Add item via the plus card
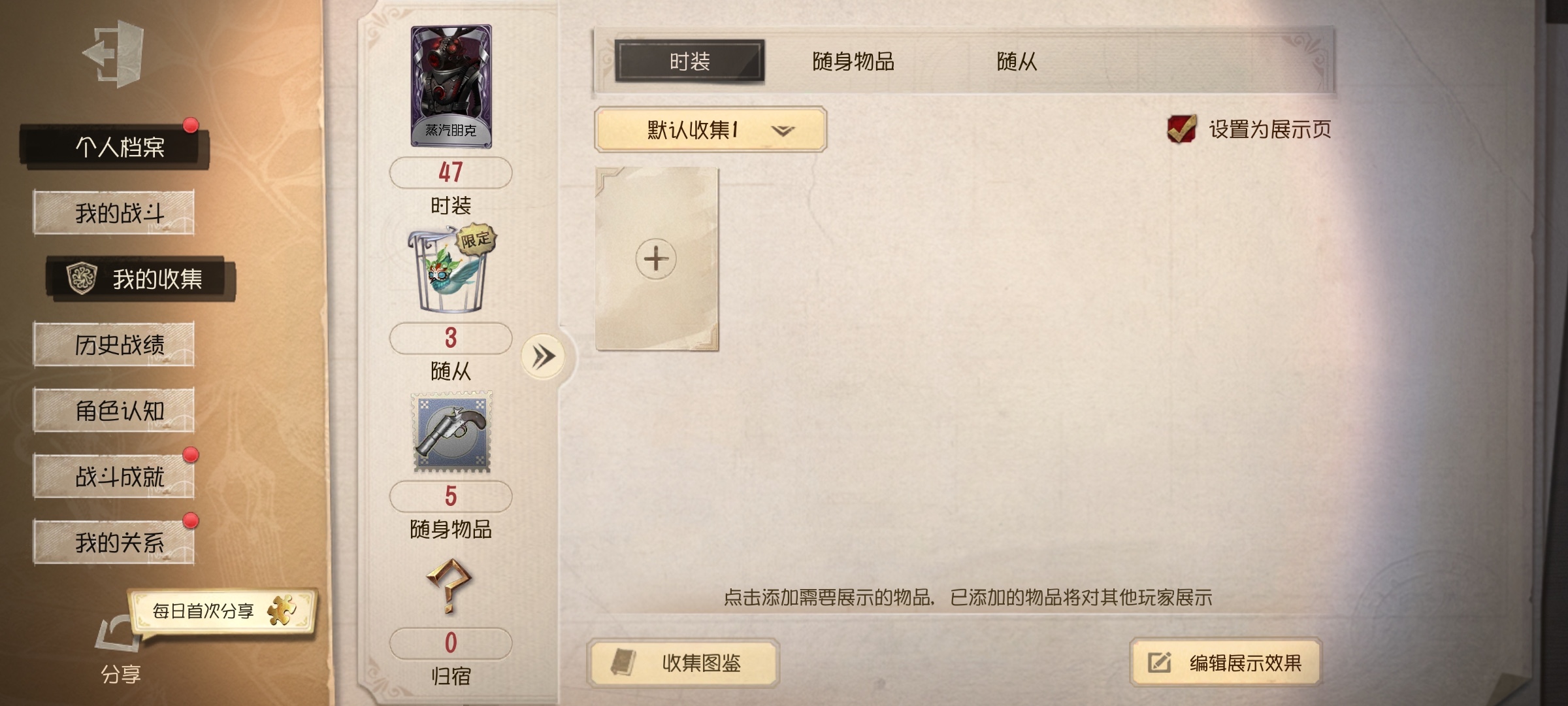1568x706 pixels. (x=657, y=259)
